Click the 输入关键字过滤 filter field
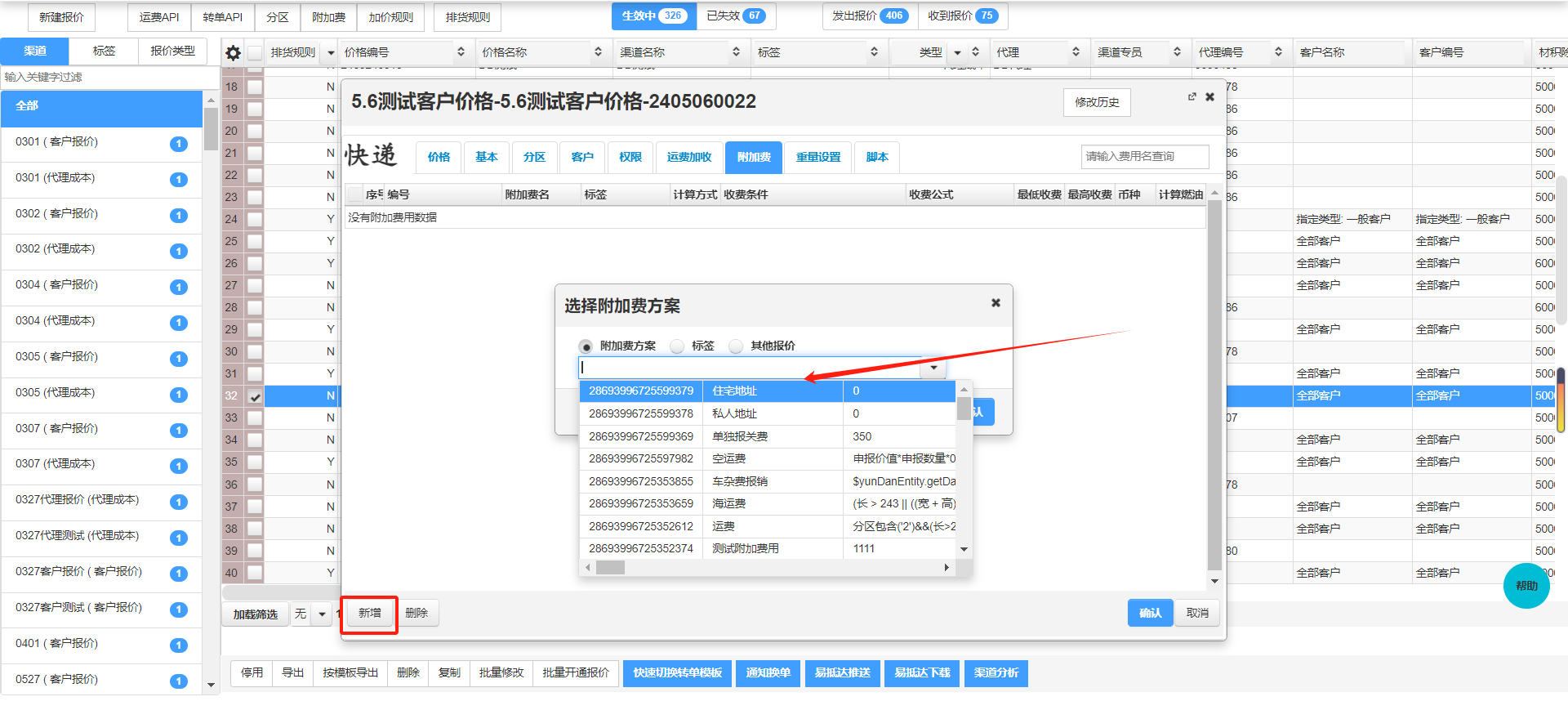 click(109, 77)
